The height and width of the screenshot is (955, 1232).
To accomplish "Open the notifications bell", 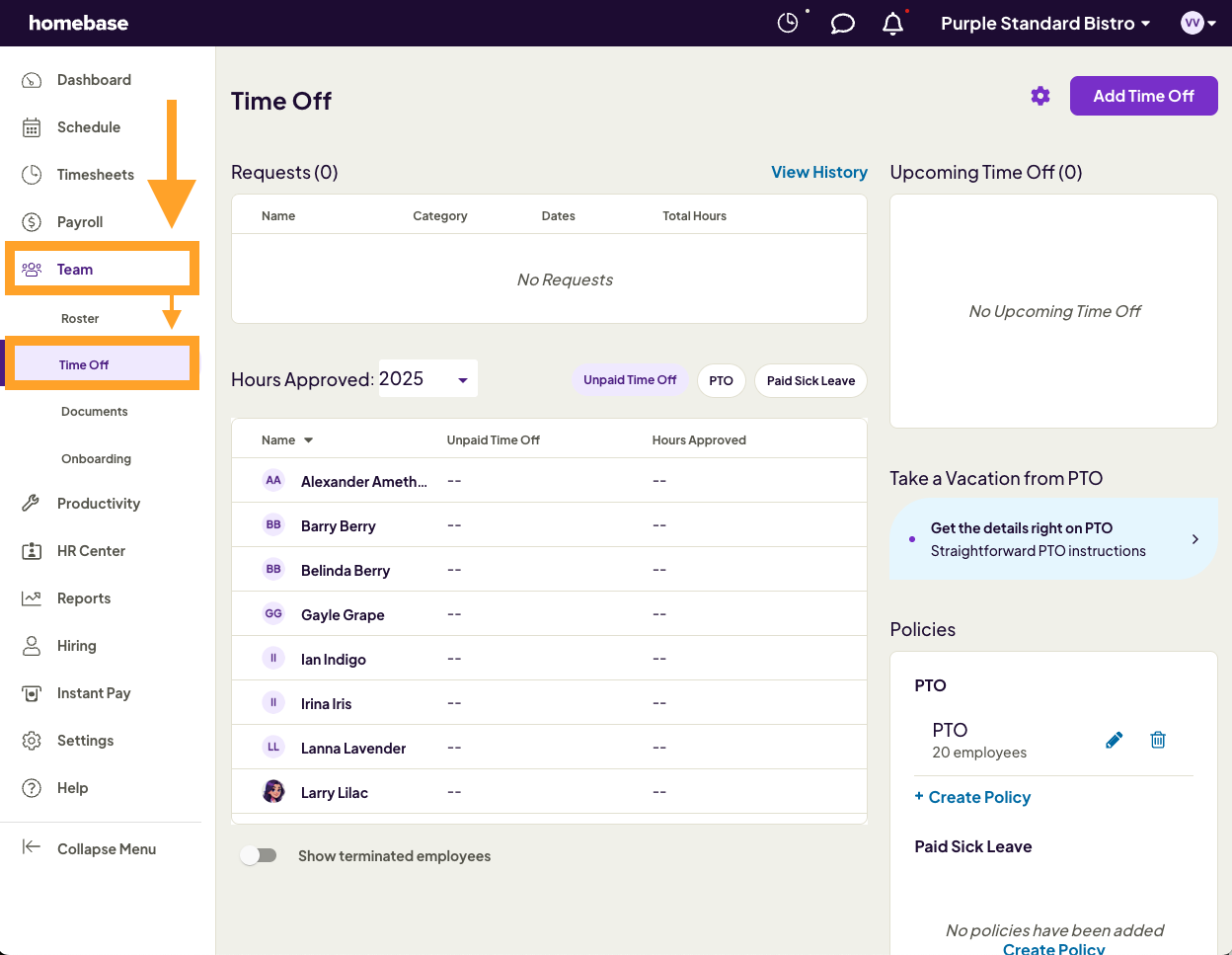I will click(892, 23).
